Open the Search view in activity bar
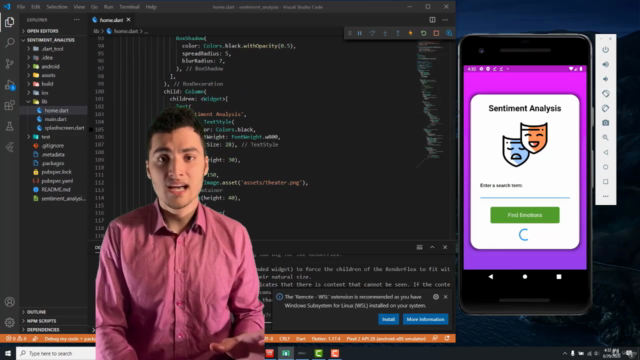The image size is (640, 360). coord(9,42)
